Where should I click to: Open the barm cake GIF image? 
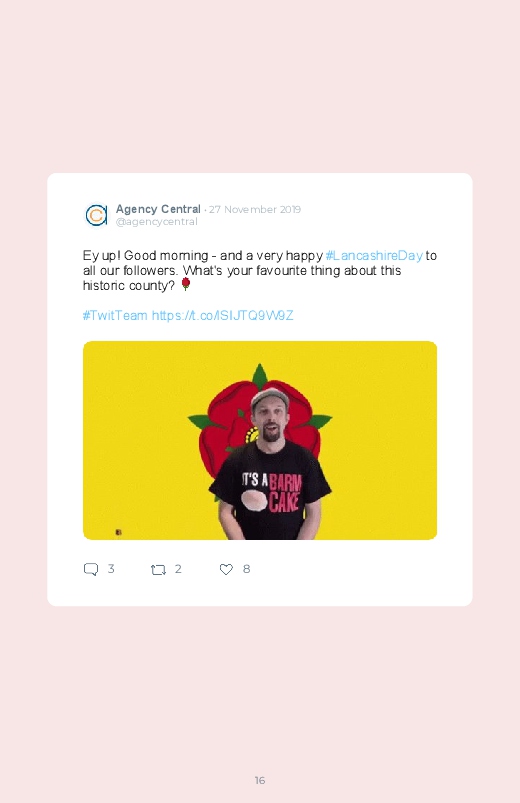pyautogui.click(x=260, y=440)
